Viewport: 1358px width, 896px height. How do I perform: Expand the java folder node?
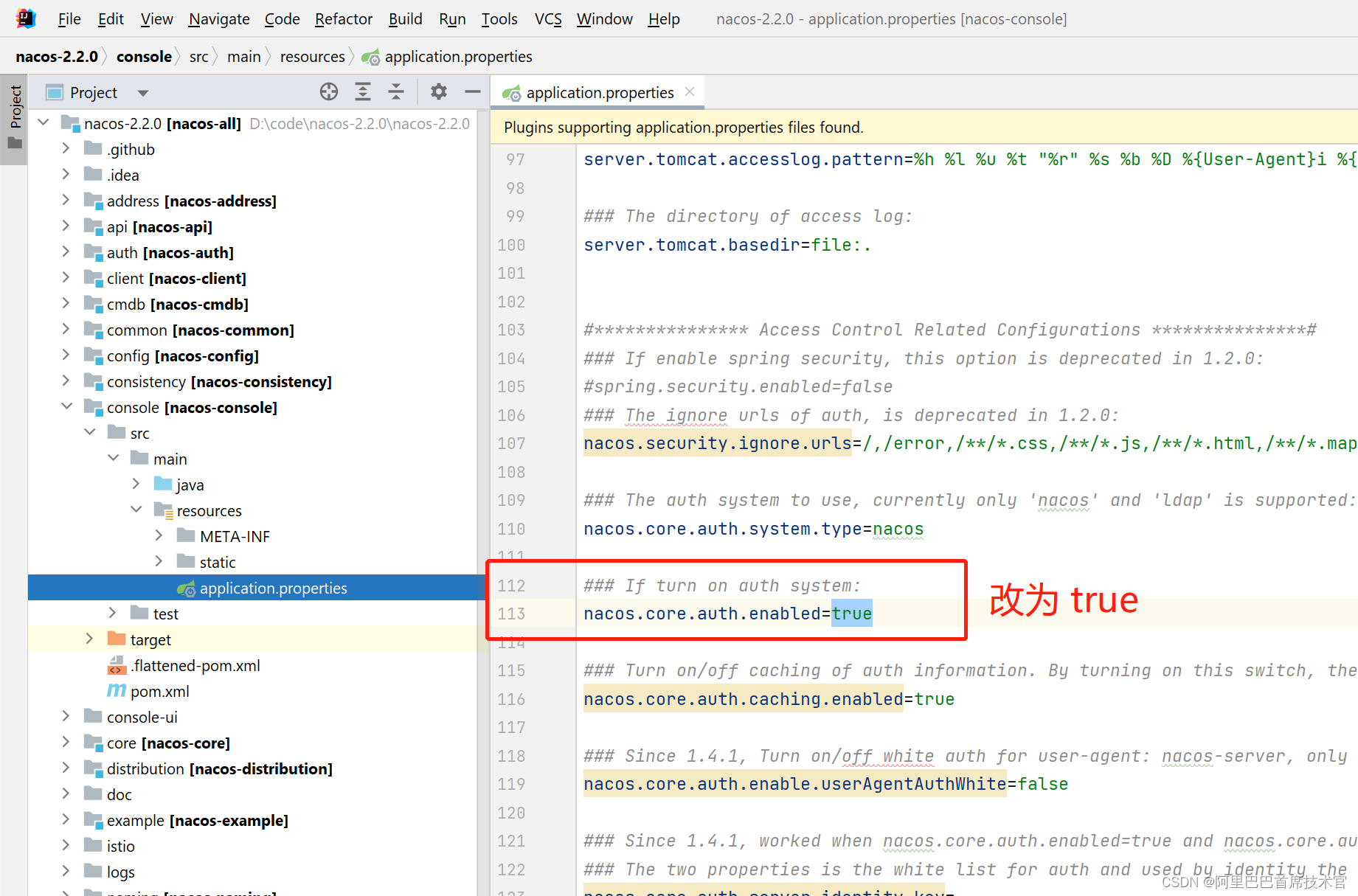(136, 484)
